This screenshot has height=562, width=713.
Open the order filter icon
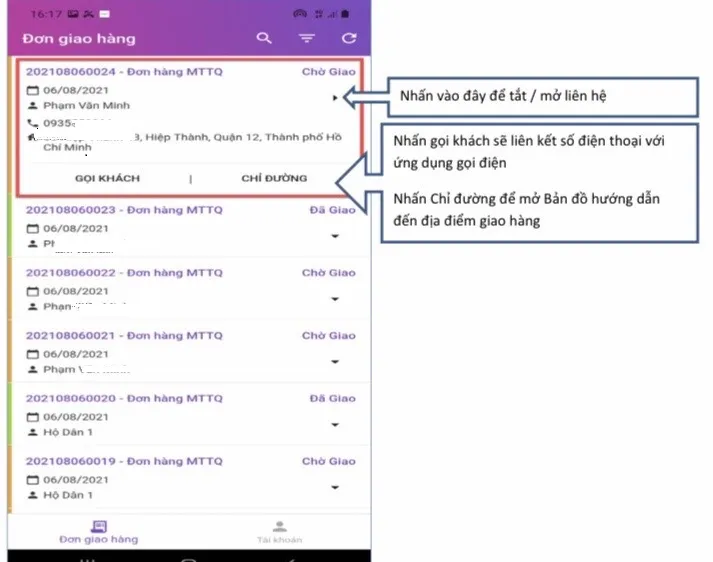tap(307, 38)
